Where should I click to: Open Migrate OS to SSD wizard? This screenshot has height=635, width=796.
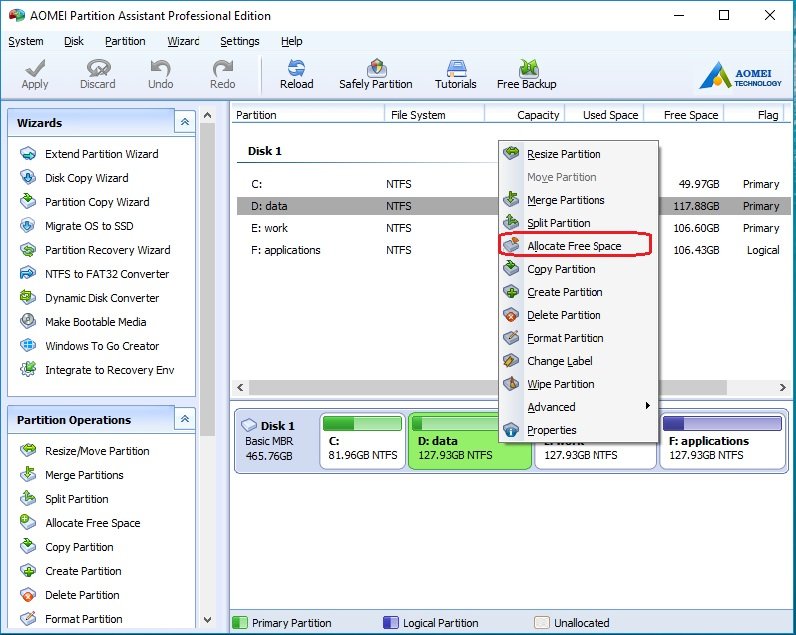point(89,226)
